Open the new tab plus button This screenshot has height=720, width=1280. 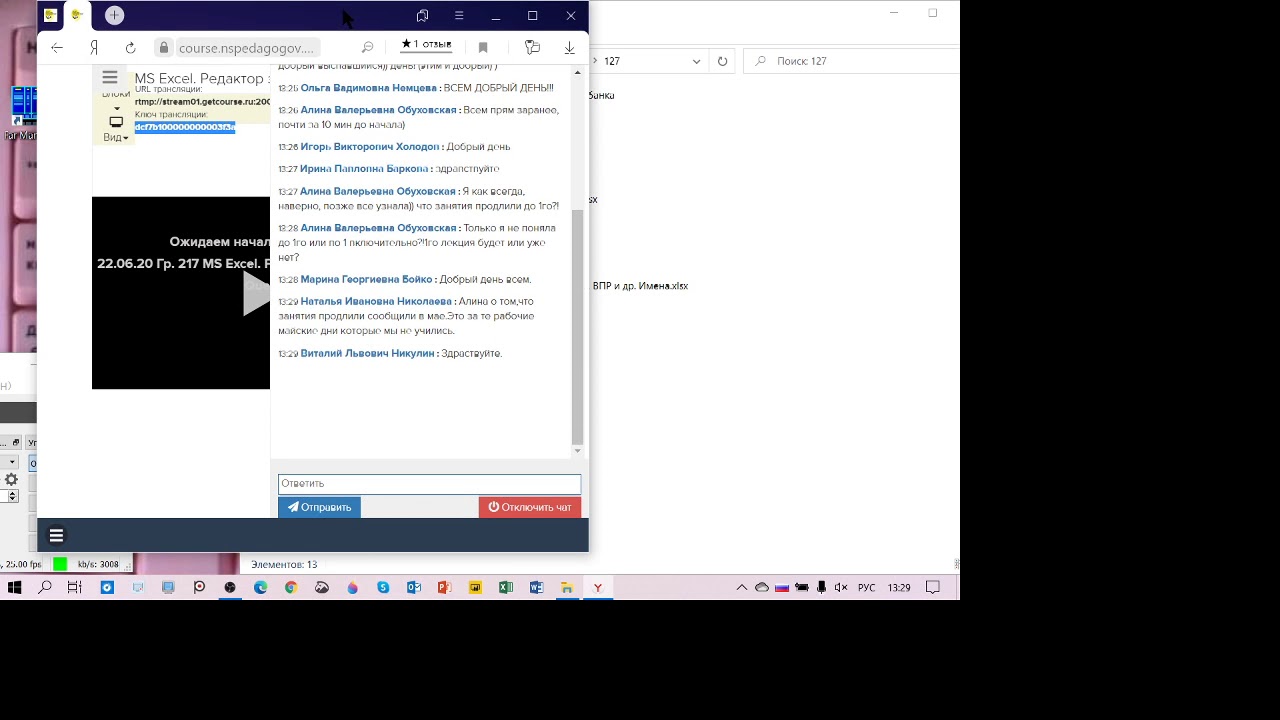114,15
